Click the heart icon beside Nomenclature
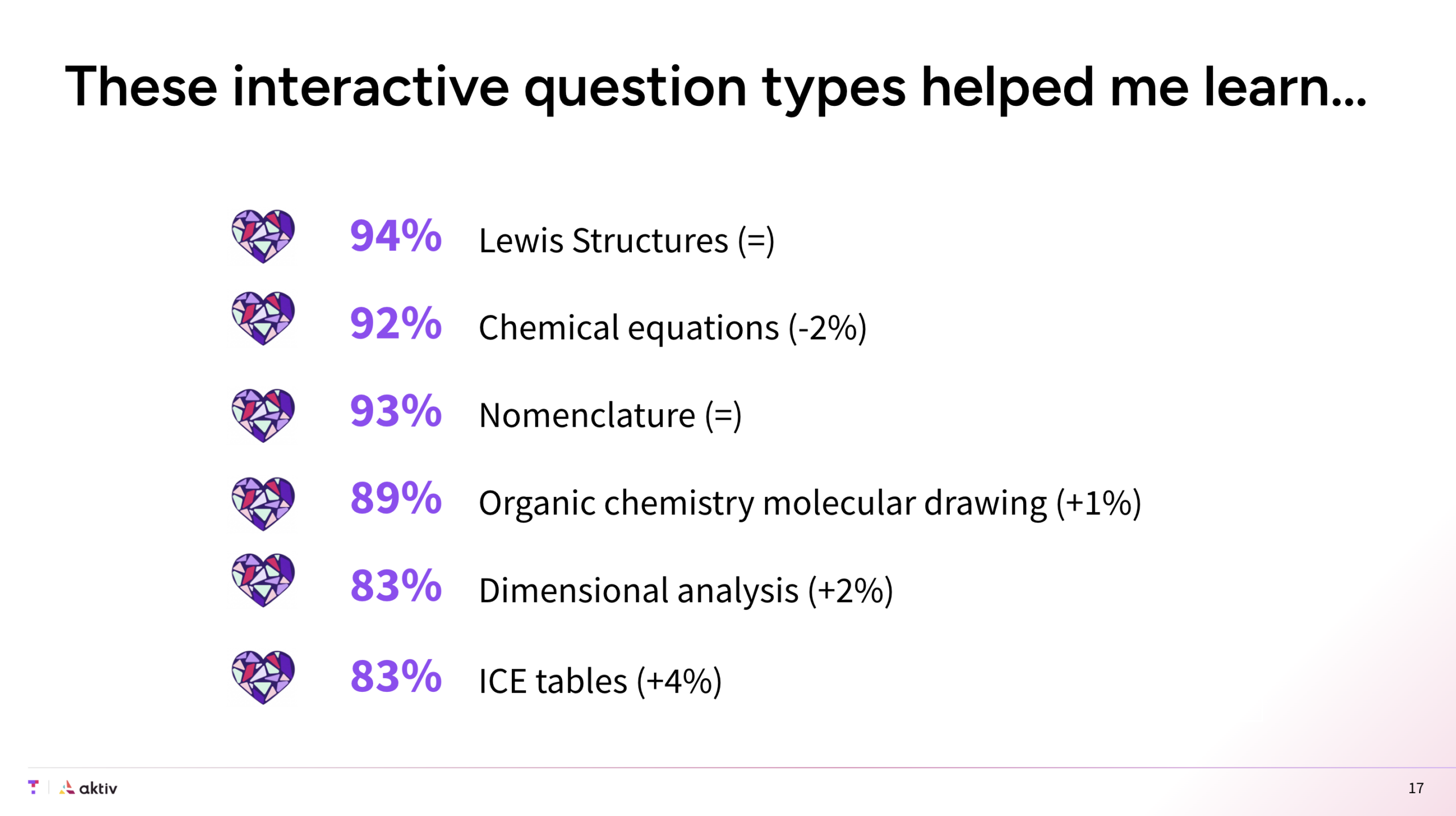Screen dimensions: 1456x816 pyautogui.click(x=263, y=415)
